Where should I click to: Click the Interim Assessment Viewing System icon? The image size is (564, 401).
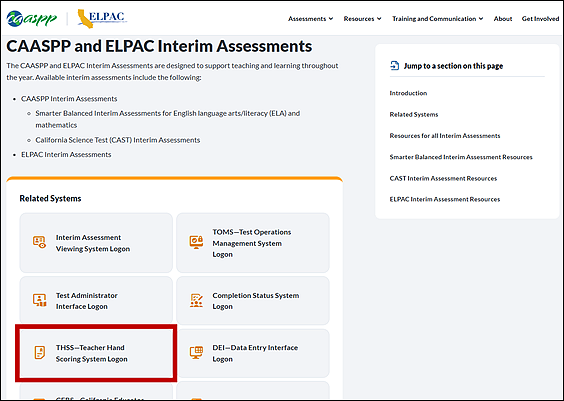click(40, 242)
